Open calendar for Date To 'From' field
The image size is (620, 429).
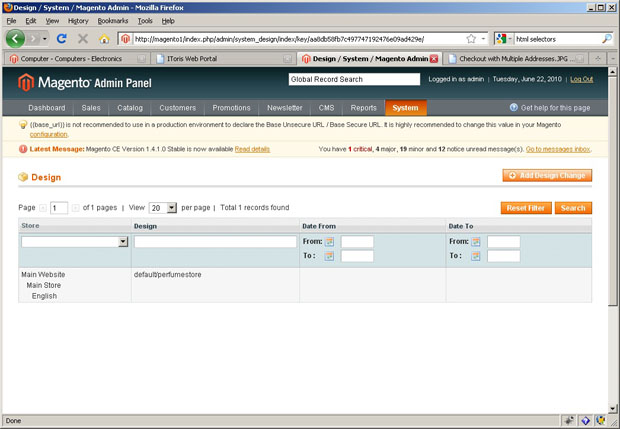tap(476, 242)
